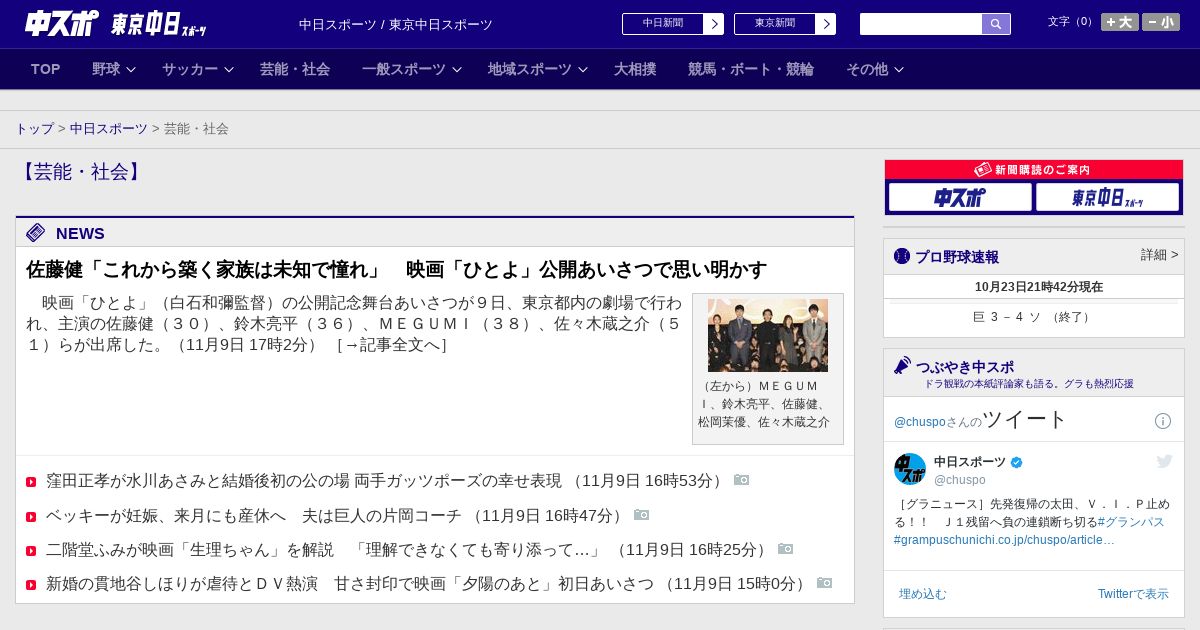1200x630 pixels.
Task: Click the つぶやき中スポ megaphone icon
Action: click(903, 366)
